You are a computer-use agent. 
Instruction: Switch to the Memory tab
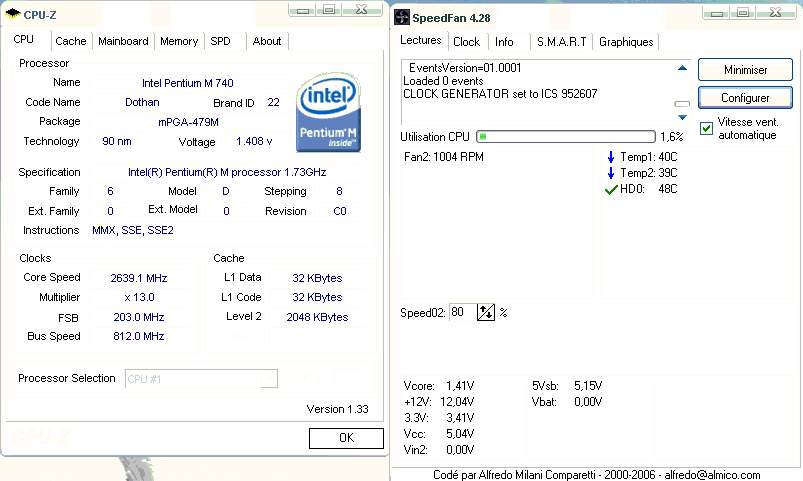tap(179, 41)
